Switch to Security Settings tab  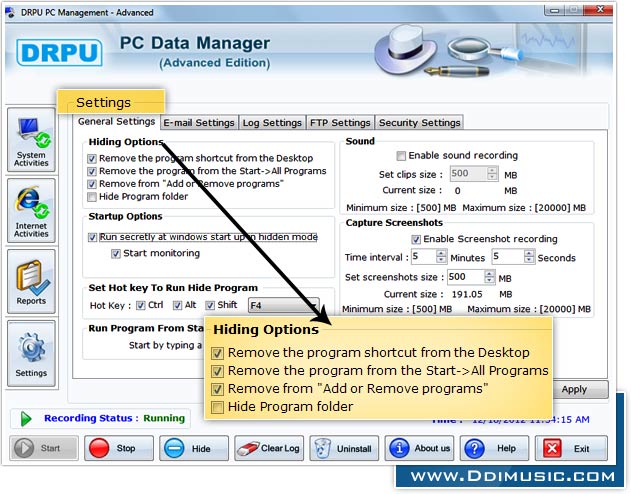419,123
